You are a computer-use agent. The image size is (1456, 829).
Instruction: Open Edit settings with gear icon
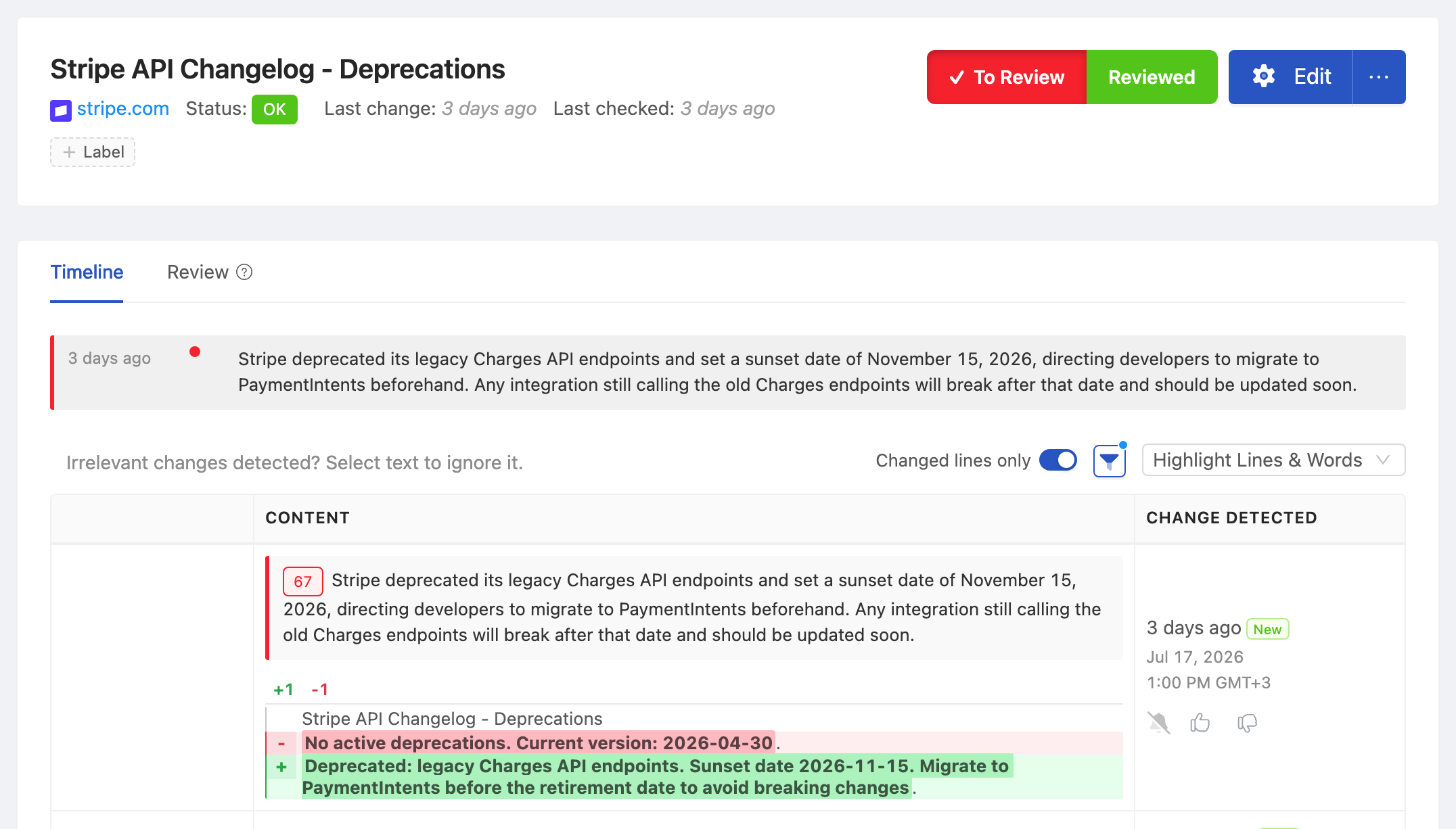click(1290, 77)
